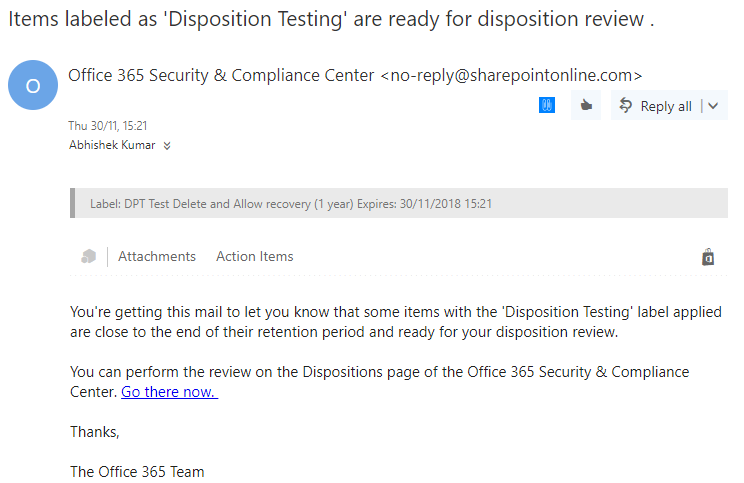Expand recipient details next to Abhishek Kumar

tap(167, 146)
